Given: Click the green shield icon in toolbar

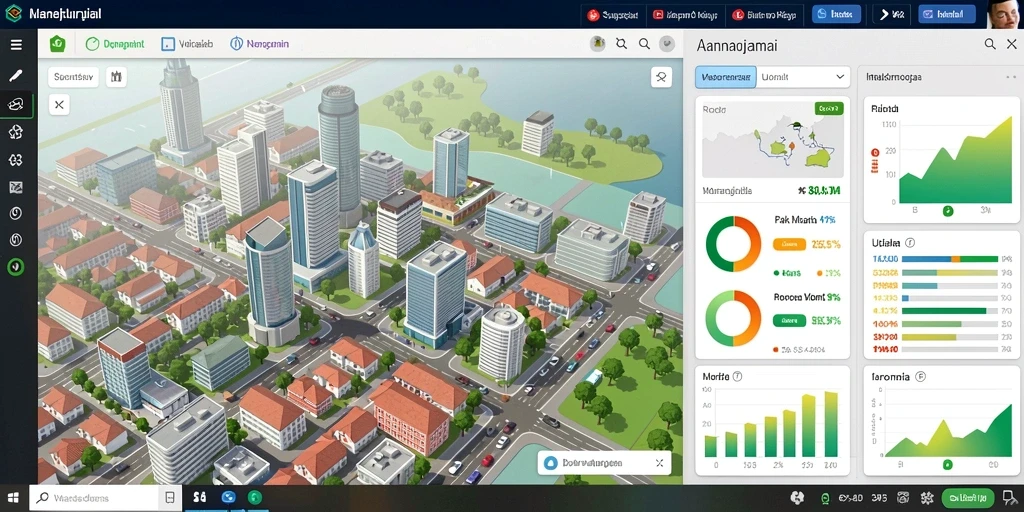Looking at the screenshot, I should 57,44.
